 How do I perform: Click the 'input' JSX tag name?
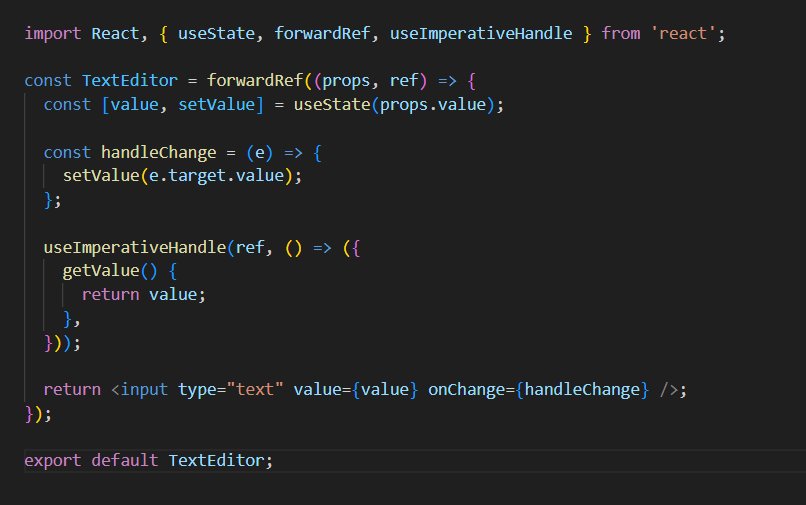(x=144, y=390)
